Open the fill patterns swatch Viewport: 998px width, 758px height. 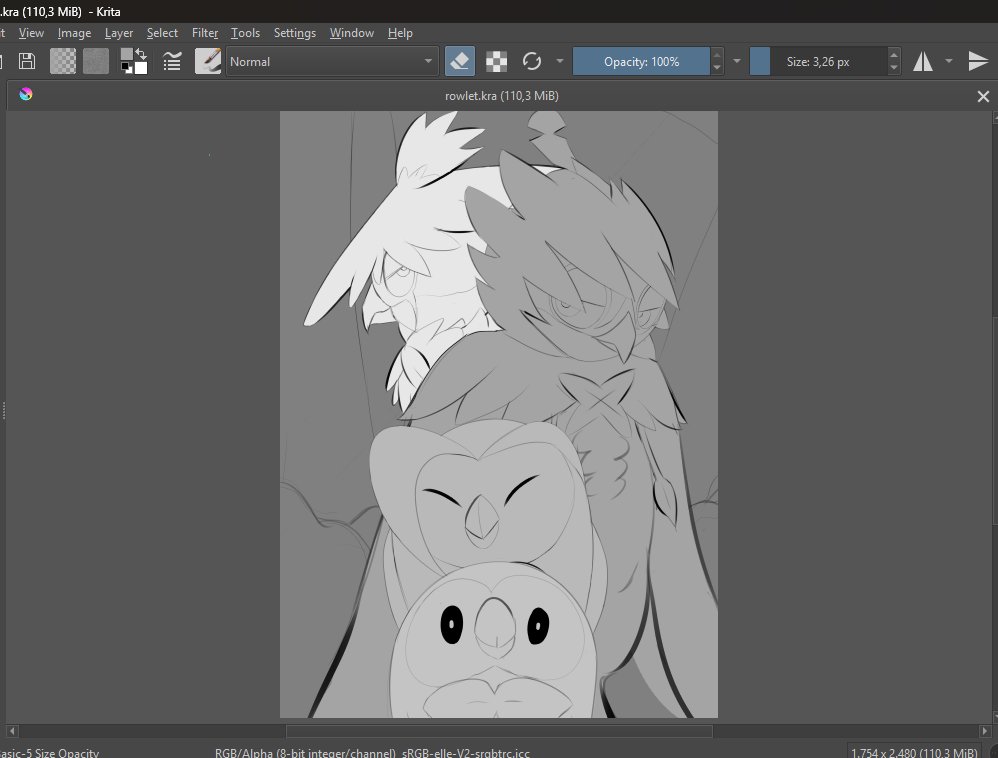click(x=96, y=61)
